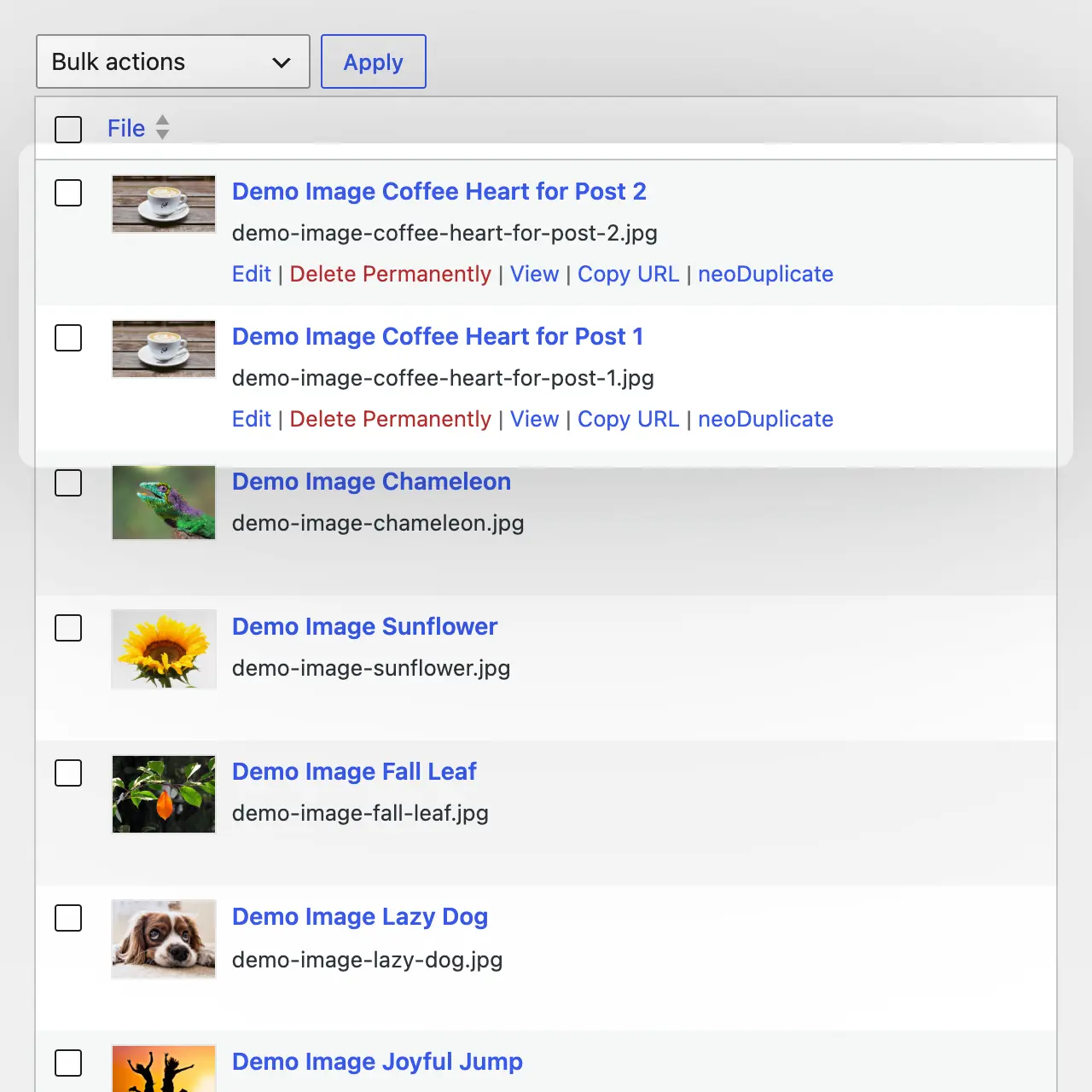The image size is (1092, 1092).
Task: Click the File column sort arrows
Action: point(162,128)
